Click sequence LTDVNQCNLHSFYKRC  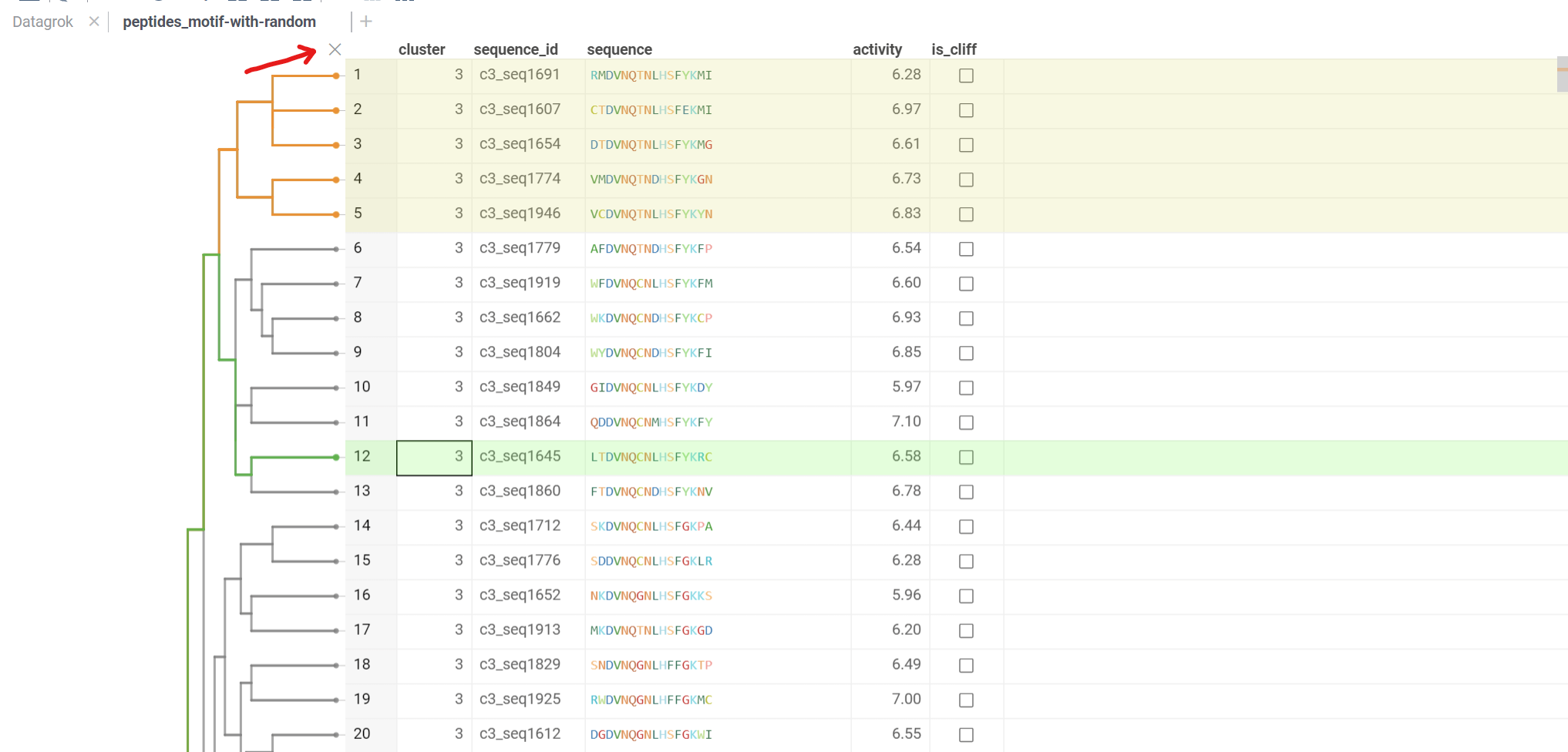[651, 457]
